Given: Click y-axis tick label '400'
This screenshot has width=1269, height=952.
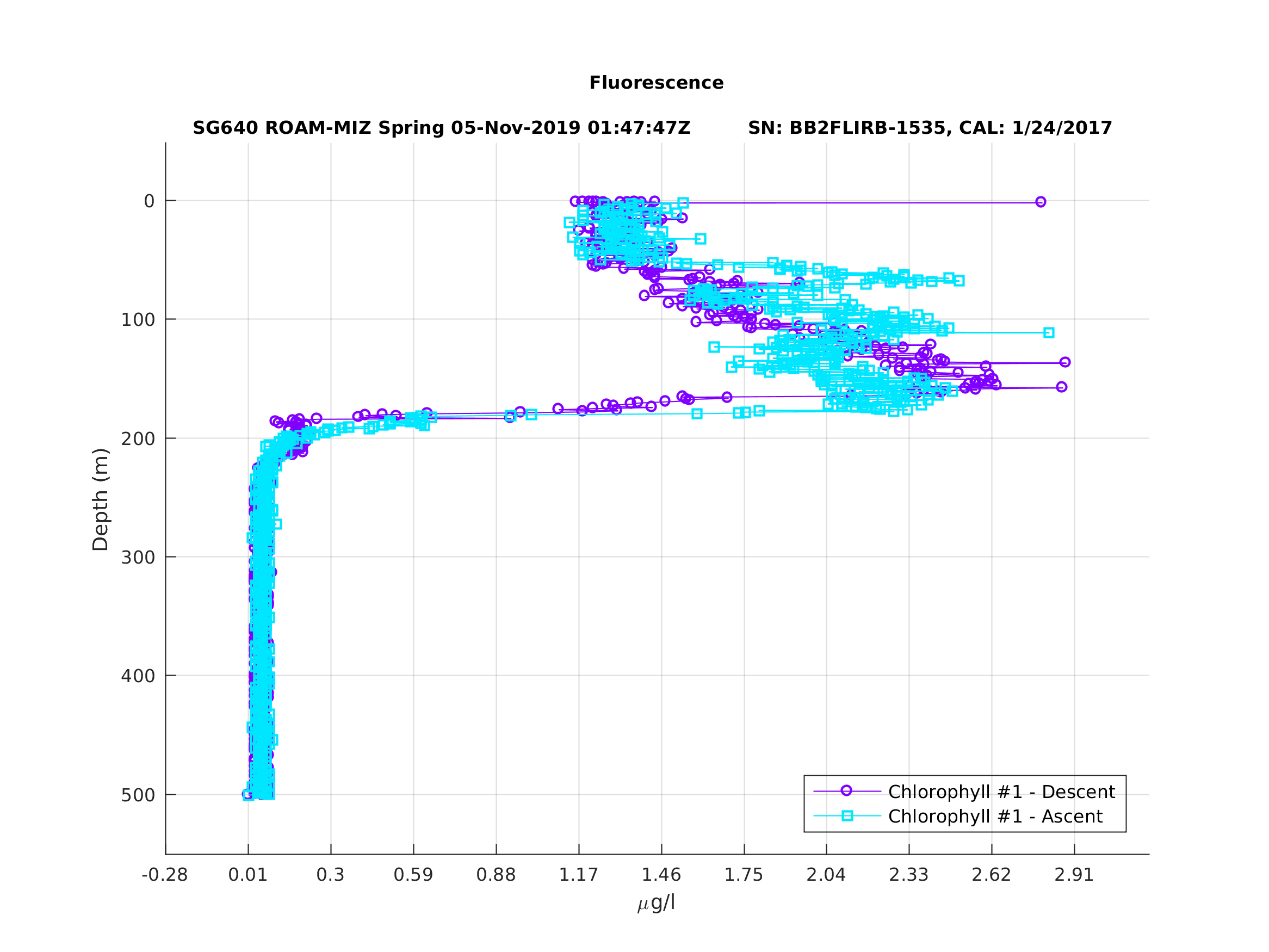Looking at the screenshot, I should coord(138,677).
